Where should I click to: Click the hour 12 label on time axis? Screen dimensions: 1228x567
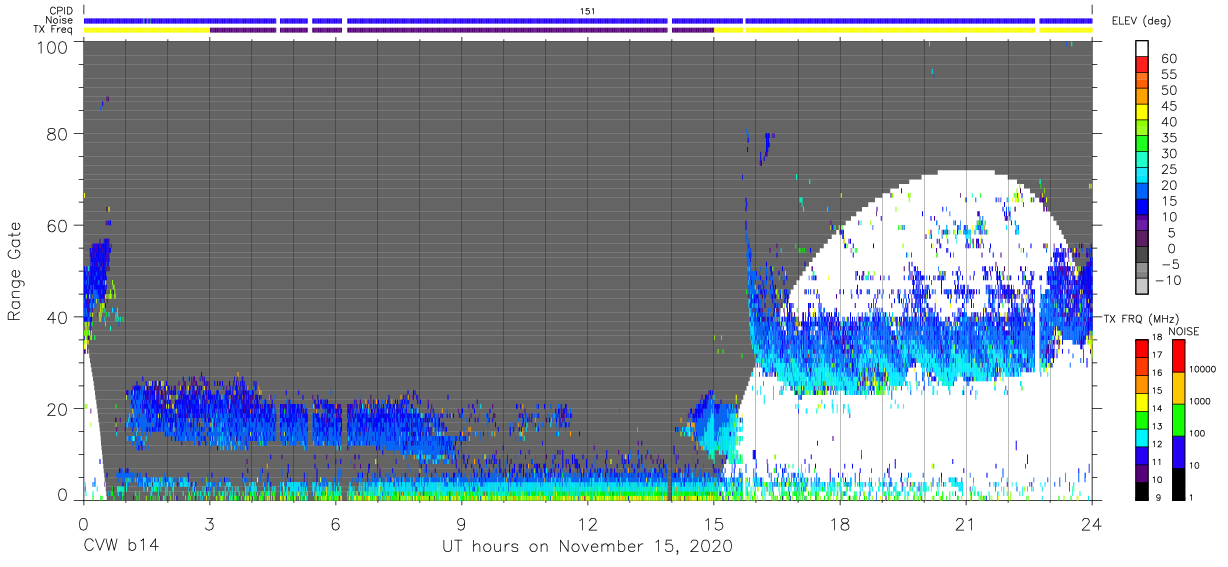pyautogui.click(x=587, y=522)
